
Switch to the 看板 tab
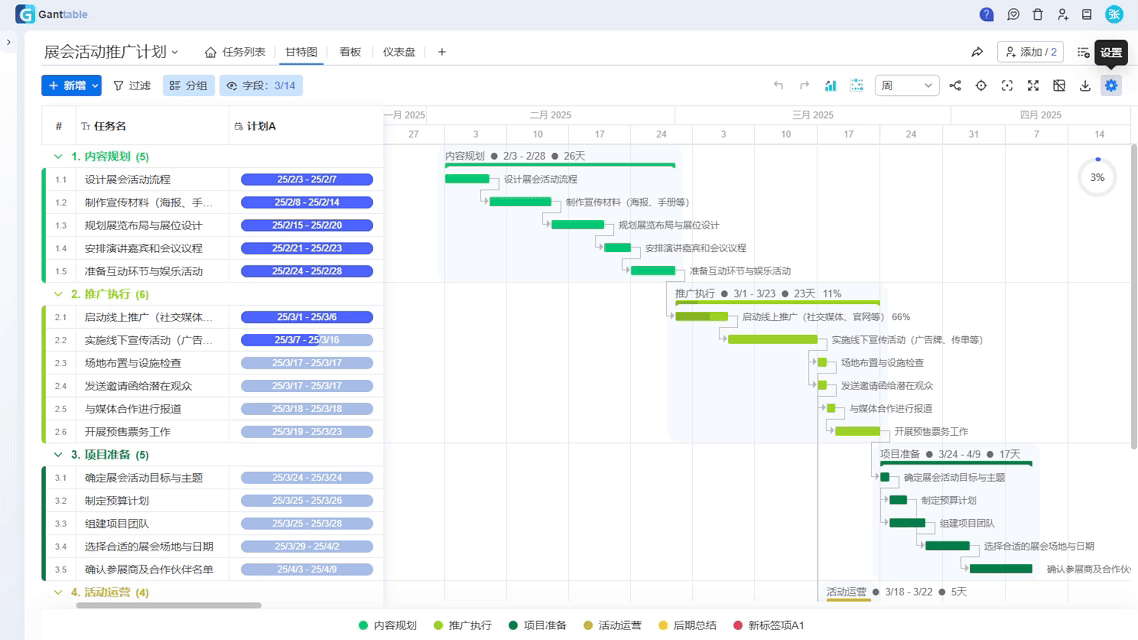[352, 50]
